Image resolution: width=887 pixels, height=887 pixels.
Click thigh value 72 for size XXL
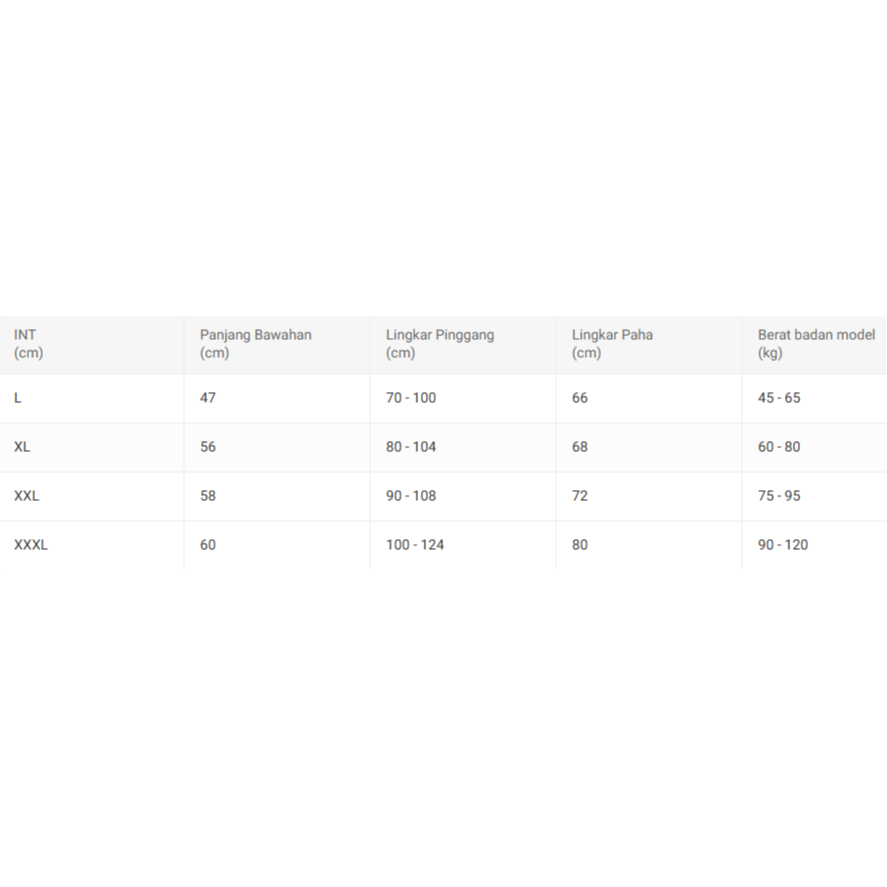click(x=580, y=496)
